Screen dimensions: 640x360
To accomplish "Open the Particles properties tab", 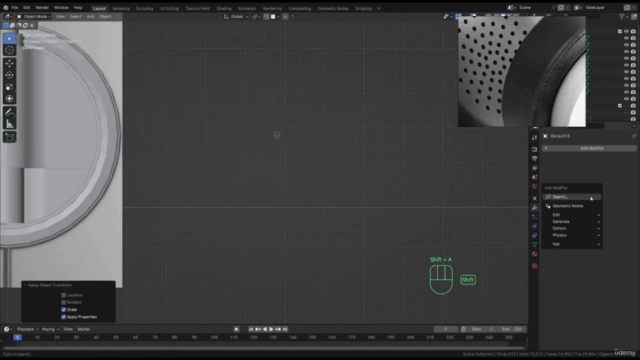I will [535, 217].
